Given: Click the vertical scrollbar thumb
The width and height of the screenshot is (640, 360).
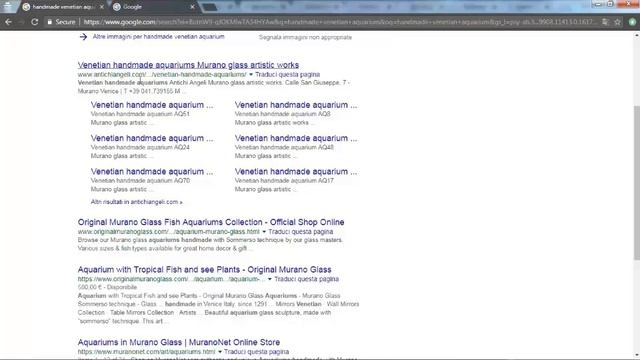Looking at the screenshot, I should [x=636, y=182].
